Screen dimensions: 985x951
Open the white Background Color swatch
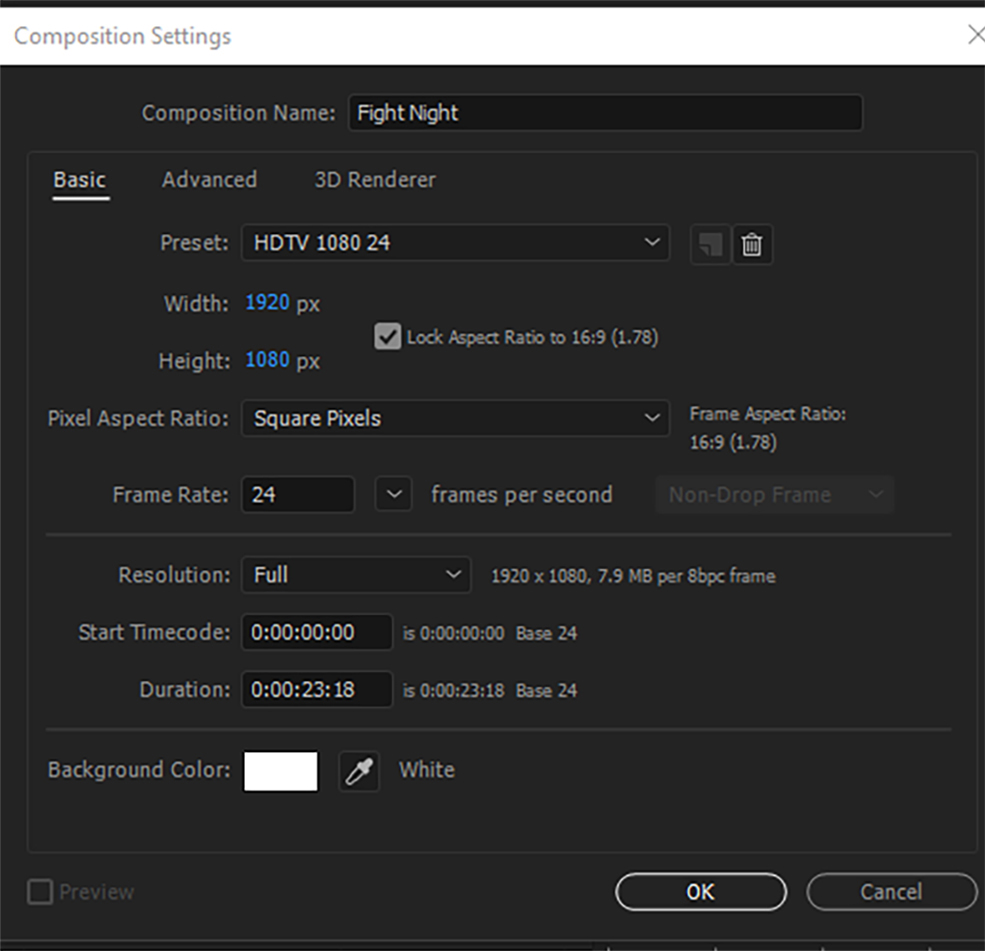tap(281, 771)
